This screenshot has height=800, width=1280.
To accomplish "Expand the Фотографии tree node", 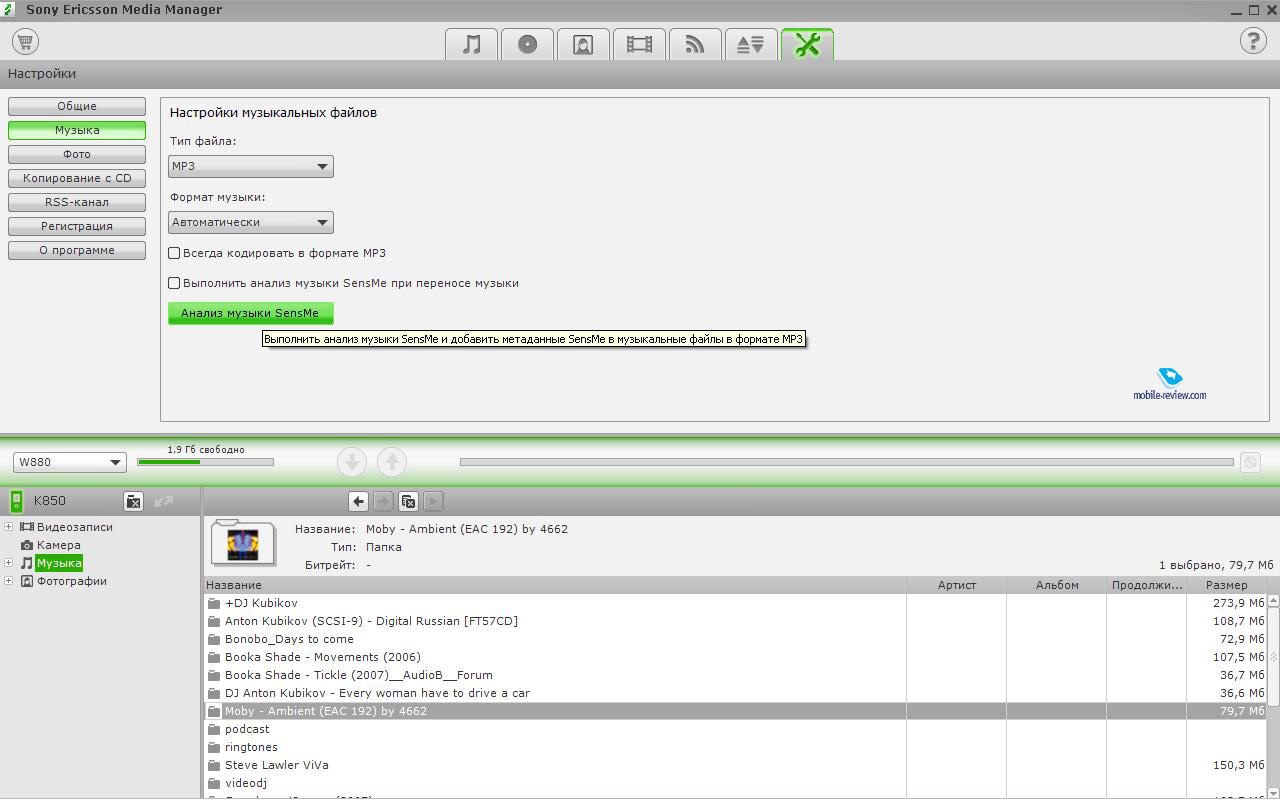I will click(x=9, y=581).
